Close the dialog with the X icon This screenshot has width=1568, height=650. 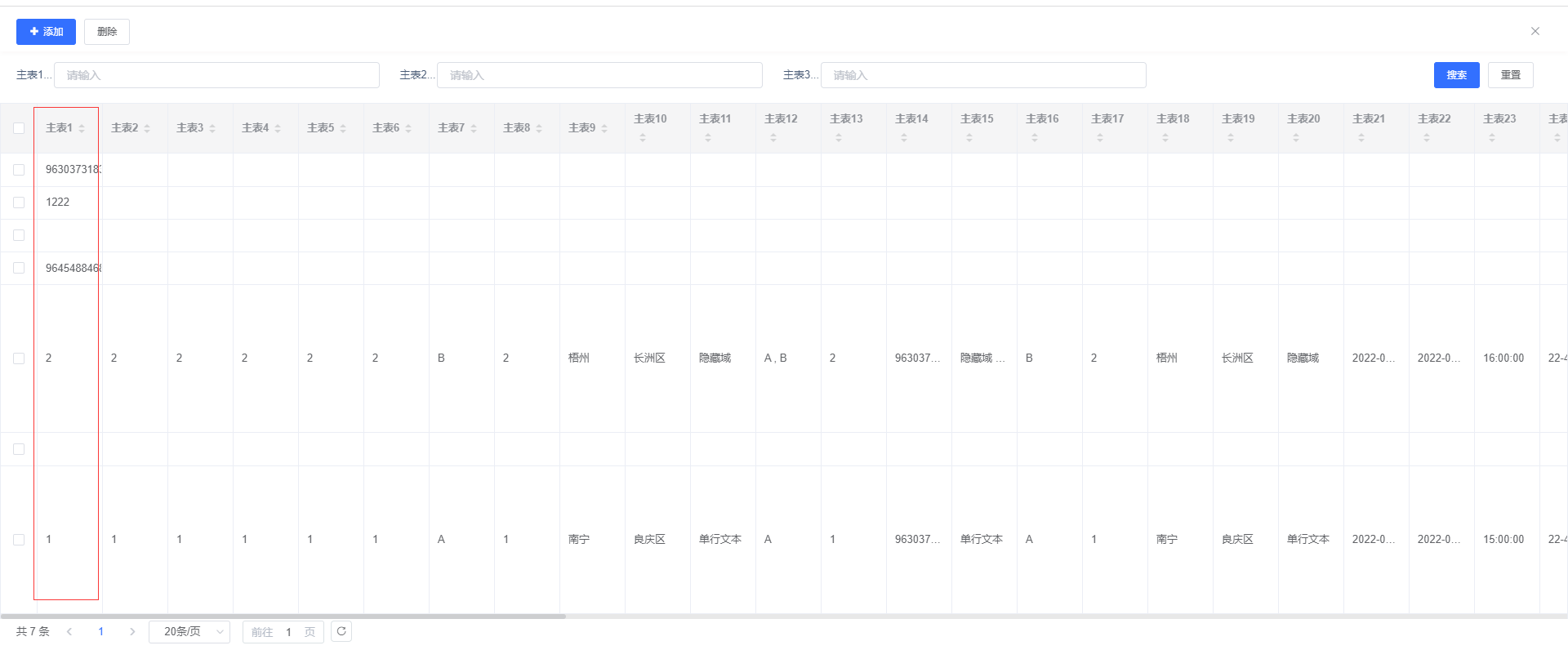click(x=1535, y=31)
